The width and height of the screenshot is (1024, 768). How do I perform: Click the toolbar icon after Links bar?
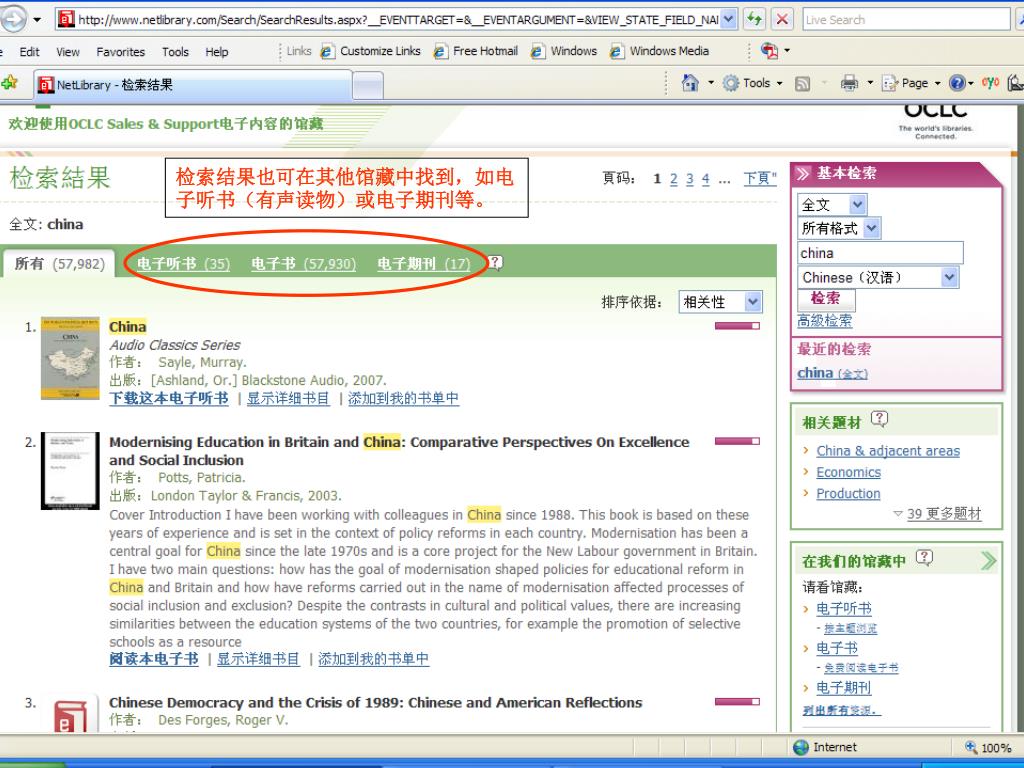click(769, 50)
